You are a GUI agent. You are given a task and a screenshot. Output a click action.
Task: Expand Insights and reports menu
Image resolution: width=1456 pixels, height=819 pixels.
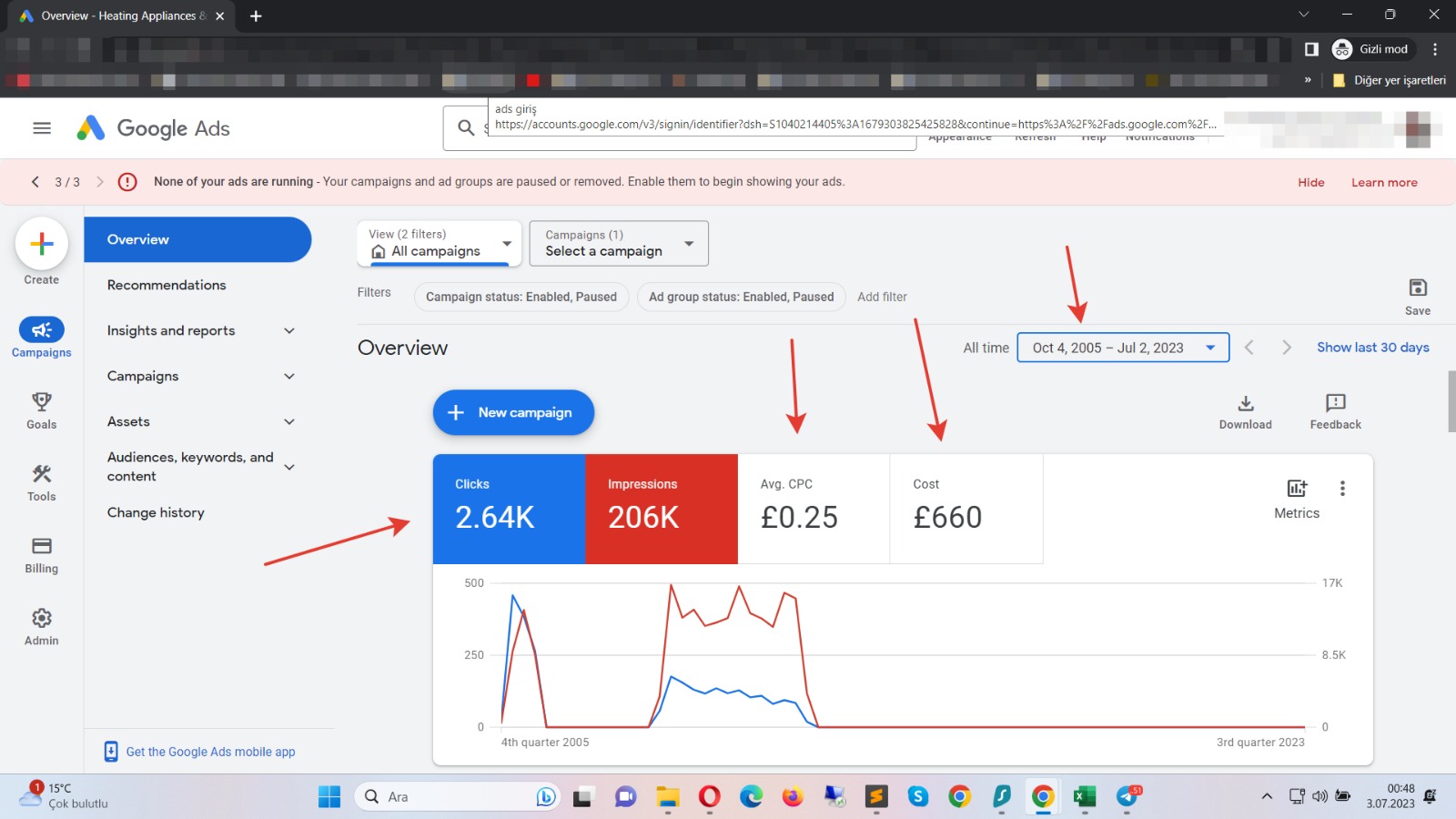pyautogui.click(x=289, y=331)
